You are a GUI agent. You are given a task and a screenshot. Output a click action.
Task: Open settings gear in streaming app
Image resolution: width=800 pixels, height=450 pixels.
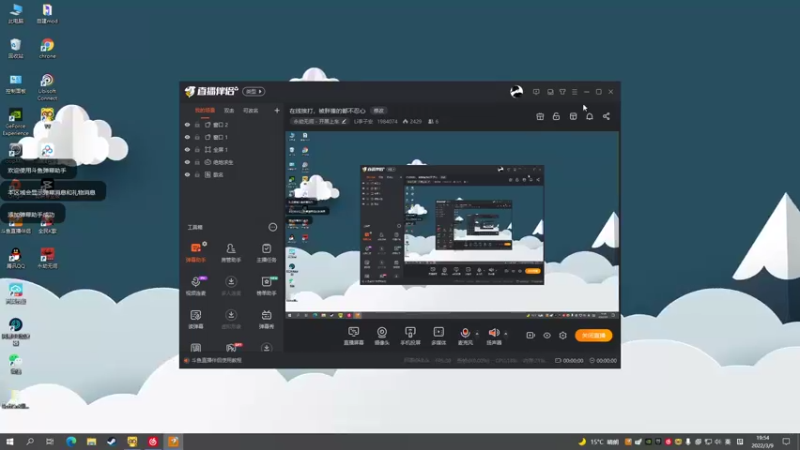563,335
